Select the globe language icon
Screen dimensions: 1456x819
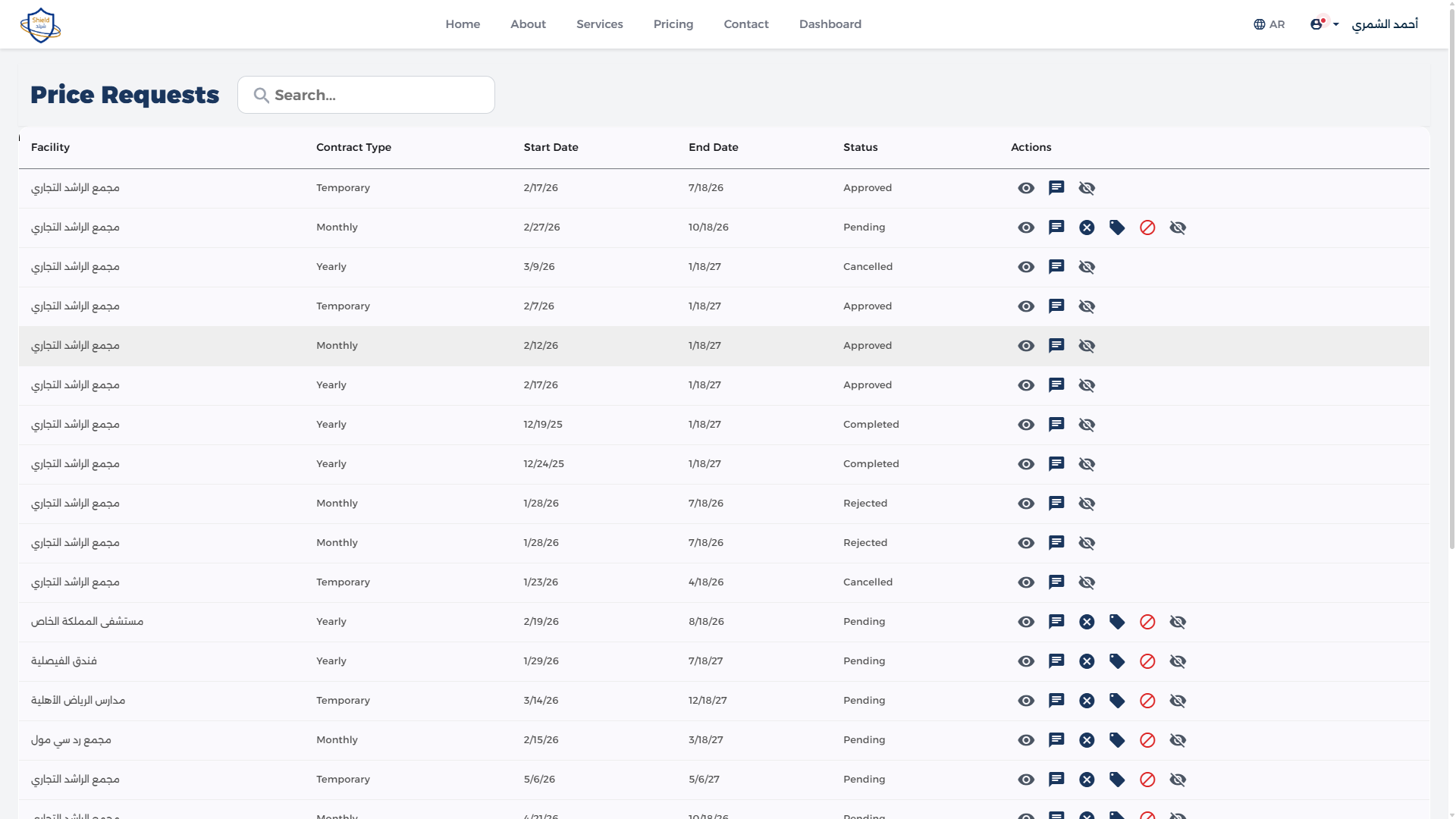(1258, 24)
